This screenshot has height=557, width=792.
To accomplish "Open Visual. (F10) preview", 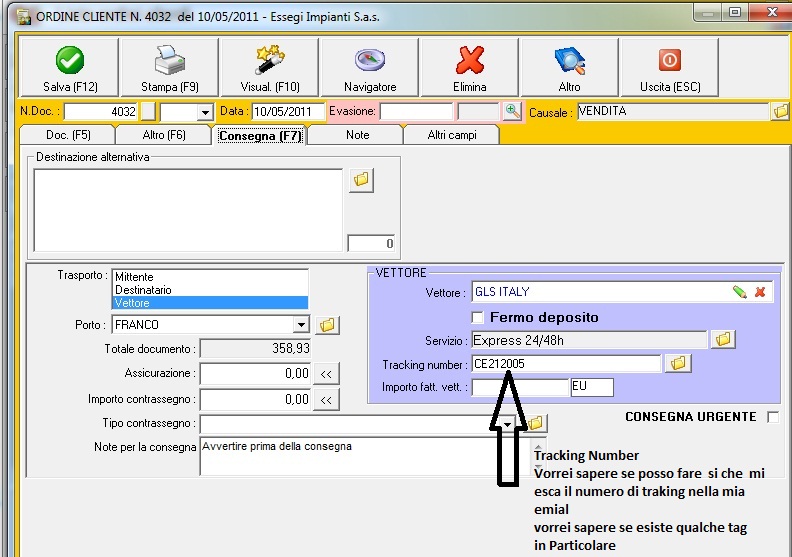I will click(270, 68).
